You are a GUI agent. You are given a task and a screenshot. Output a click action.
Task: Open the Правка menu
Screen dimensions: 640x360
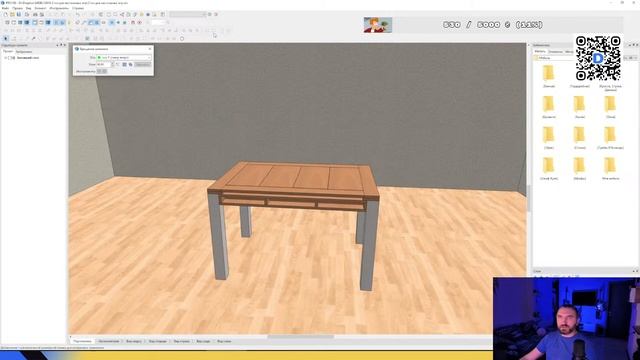coord(17,8)
